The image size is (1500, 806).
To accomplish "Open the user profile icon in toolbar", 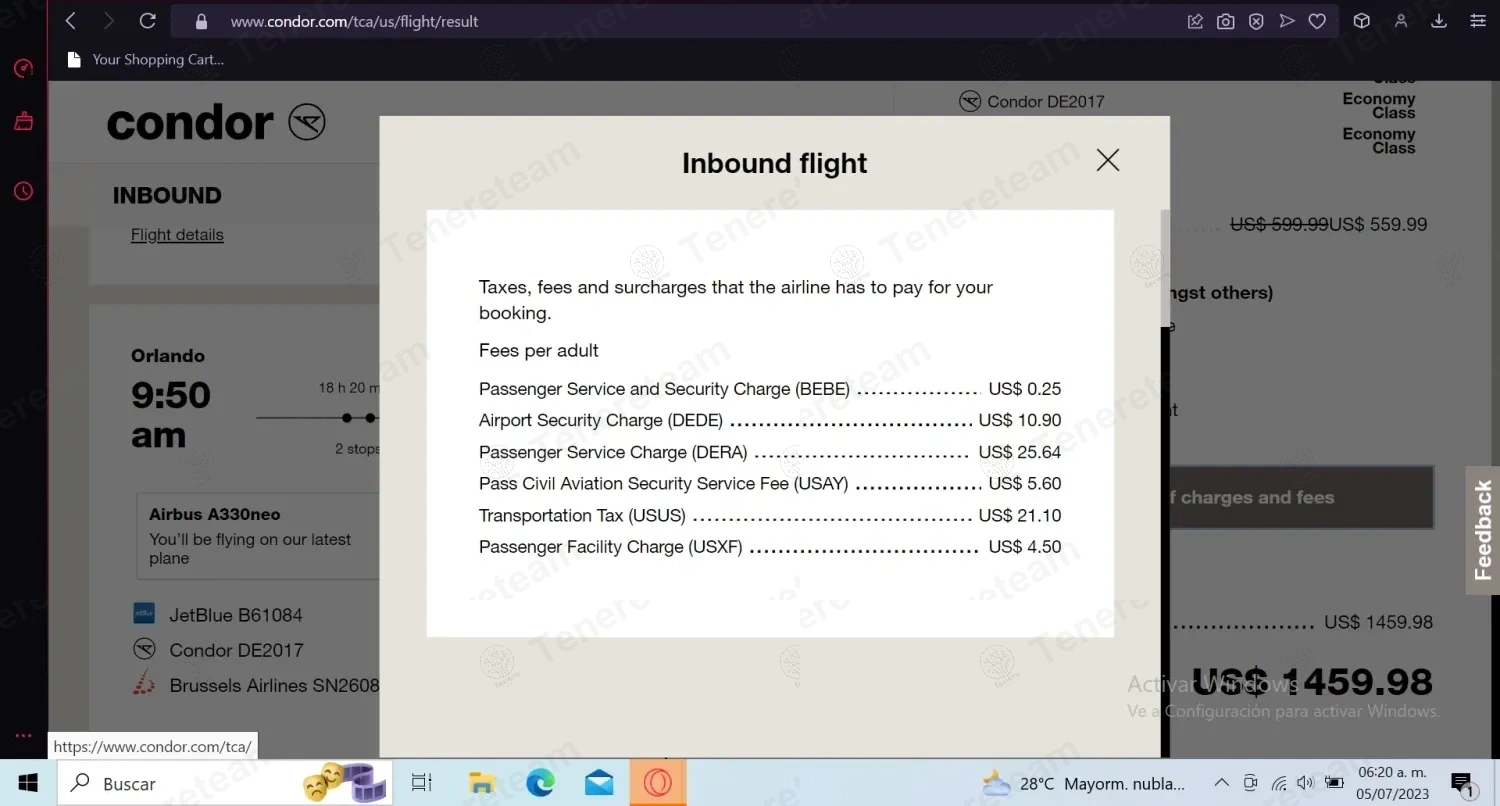I will click(1401, 21).
